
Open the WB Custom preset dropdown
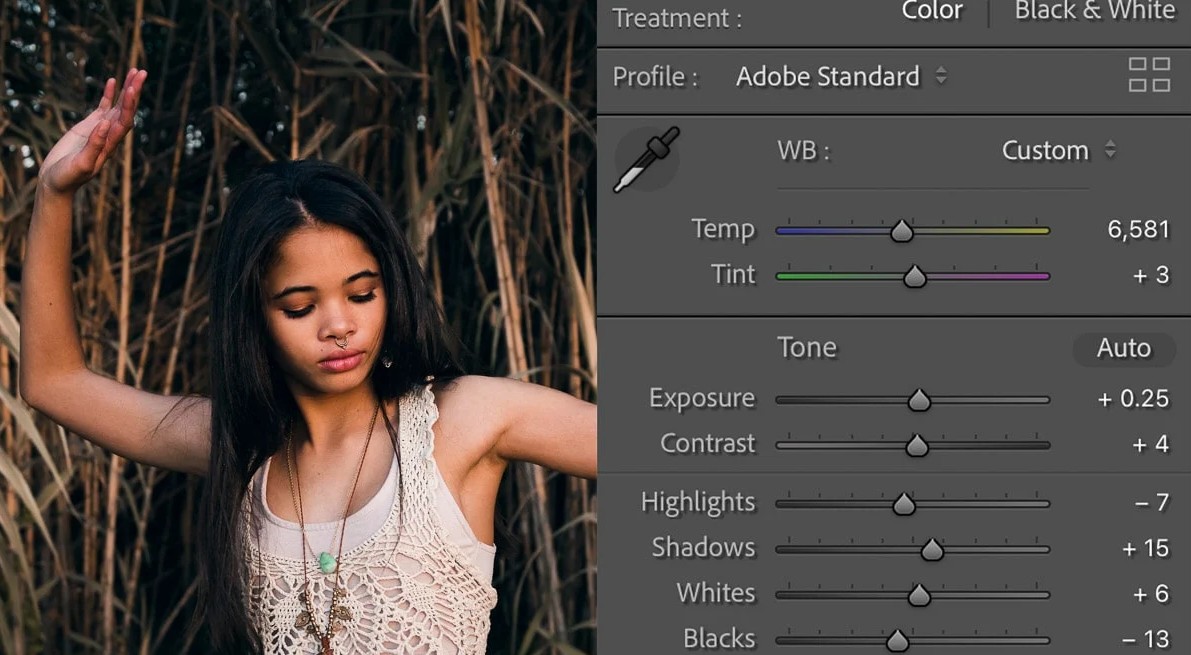(x=1058, y=151)
